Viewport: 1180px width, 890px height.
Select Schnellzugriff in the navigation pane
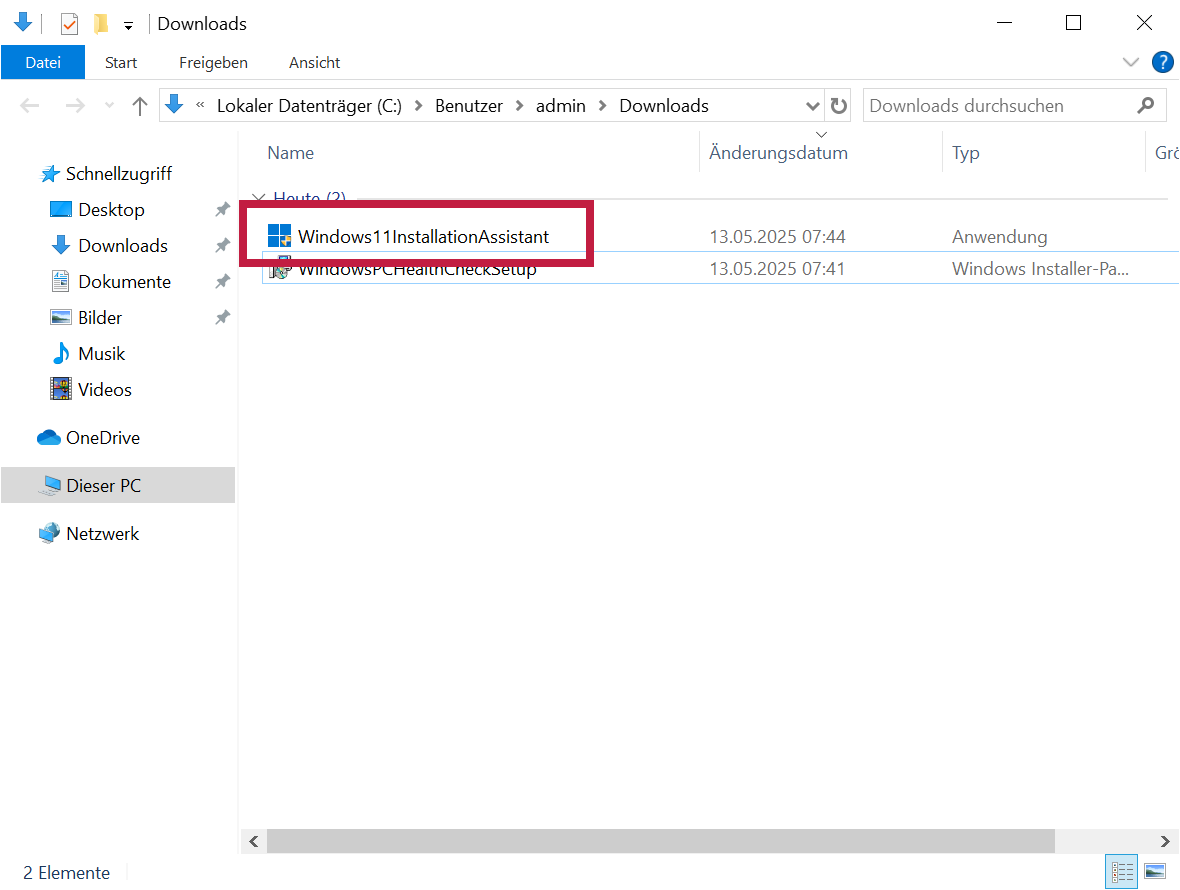point(119,174)
